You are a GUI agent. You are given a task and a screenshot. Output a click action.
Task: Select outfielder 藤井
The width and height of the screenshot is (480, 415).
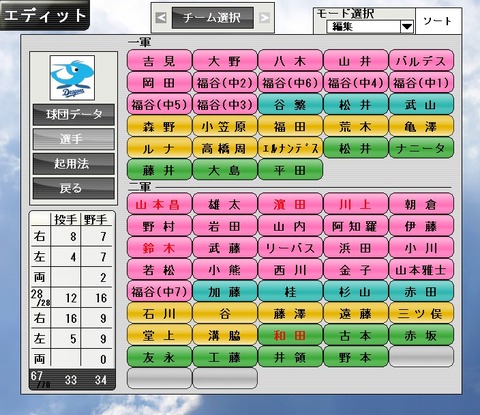click(159, 170)
